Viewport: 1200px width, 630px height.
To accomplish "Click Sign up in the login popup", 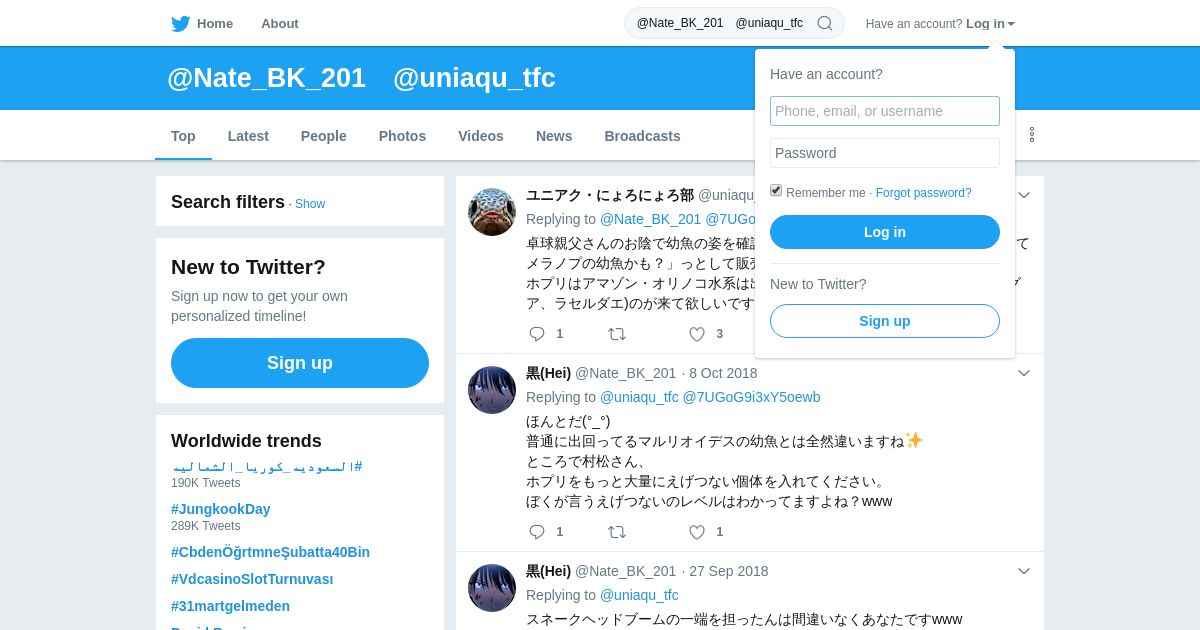I will [x=885, y=321].
